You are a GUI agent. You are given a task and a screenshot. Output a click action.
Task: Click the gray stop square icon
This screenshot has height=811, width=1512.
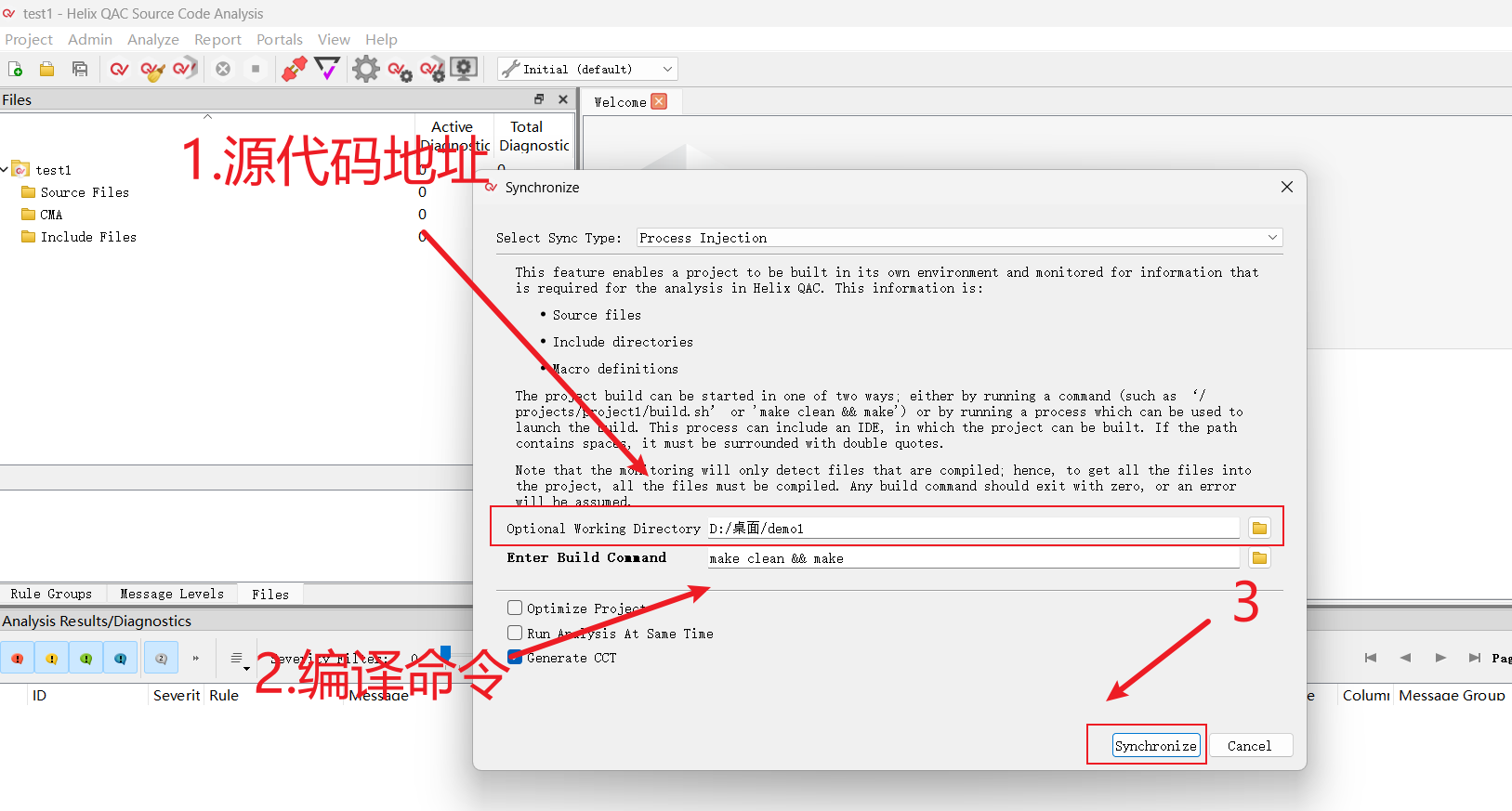[x=256, y=69]
